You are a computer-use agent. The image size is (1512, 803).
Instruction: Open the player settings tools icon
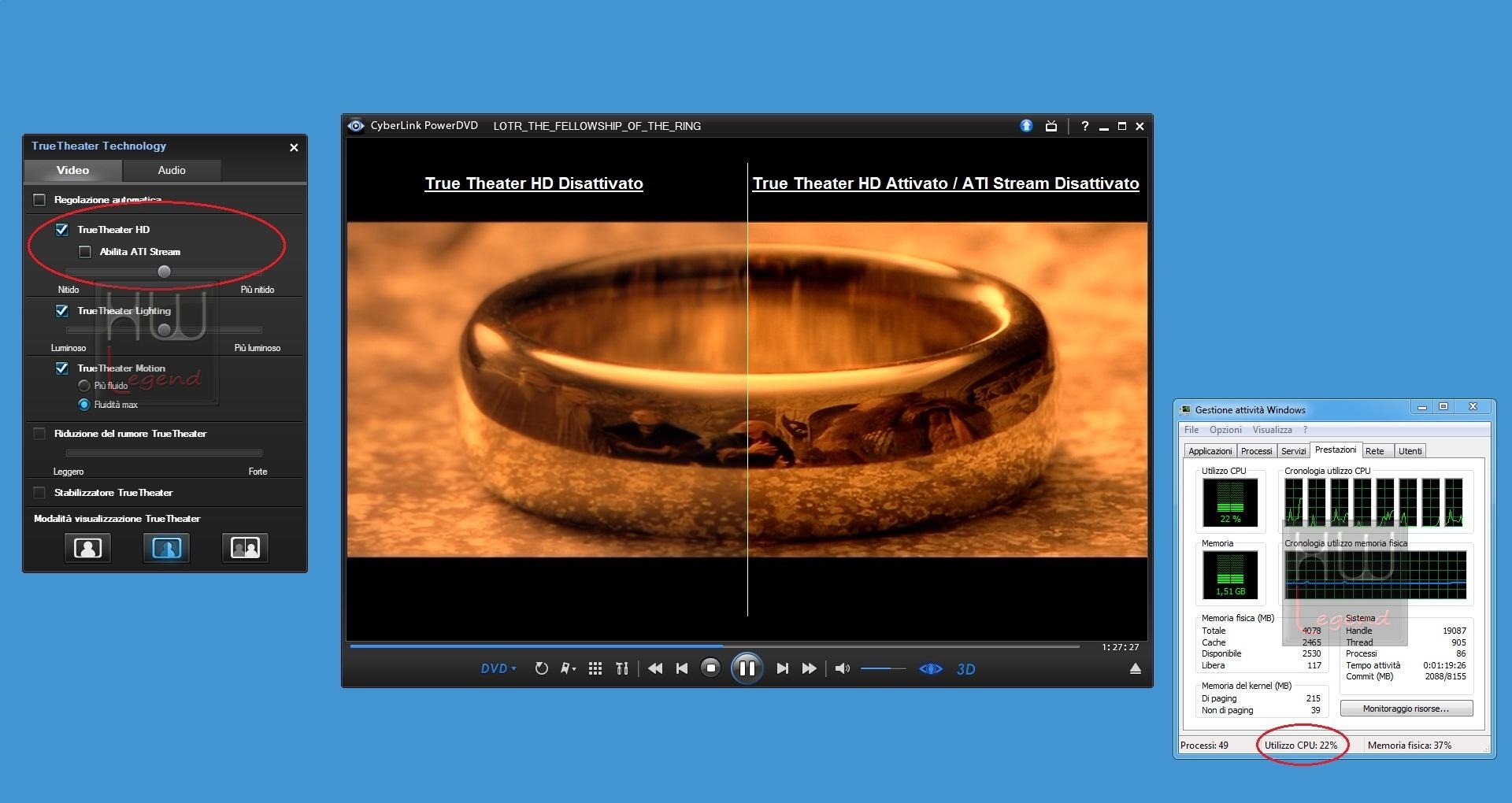pyautogui.click(x=622, y=668)
